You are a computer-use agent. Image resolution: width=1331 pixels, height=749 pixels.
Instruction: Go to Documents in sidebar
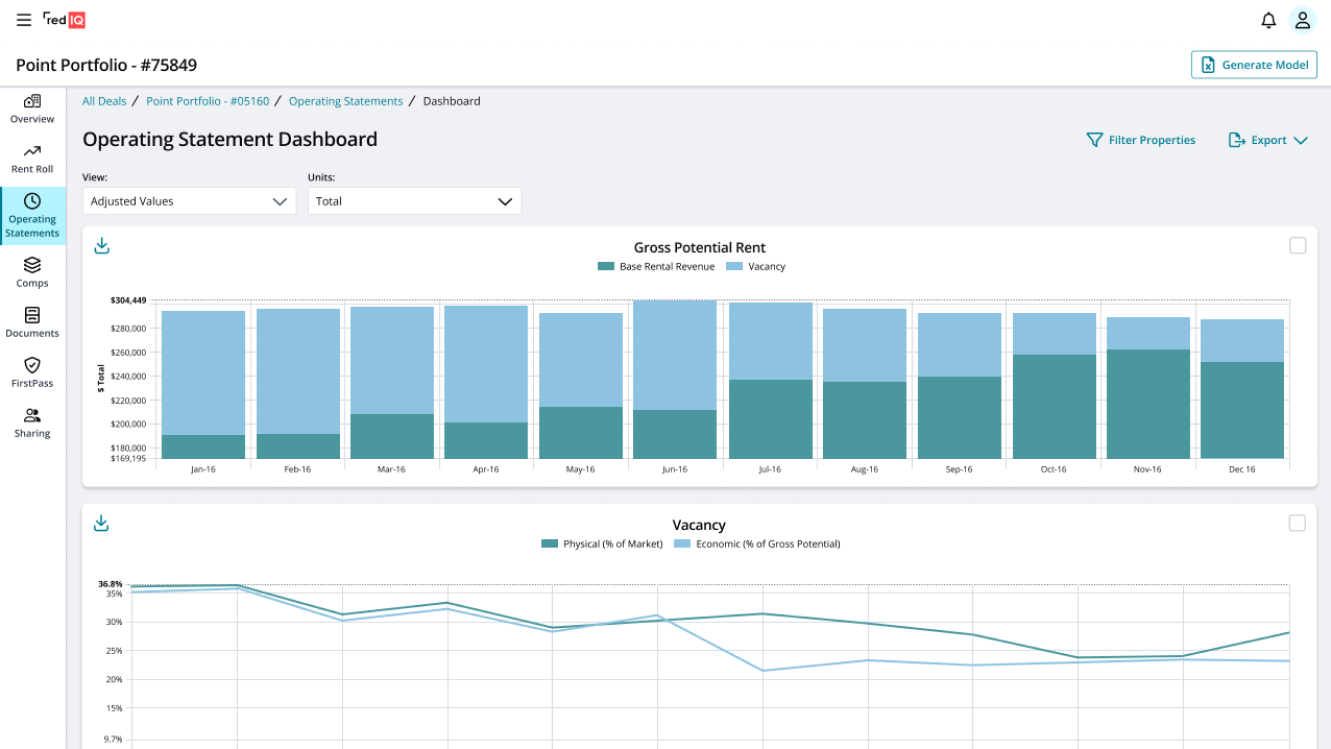(x=32, y=322)
